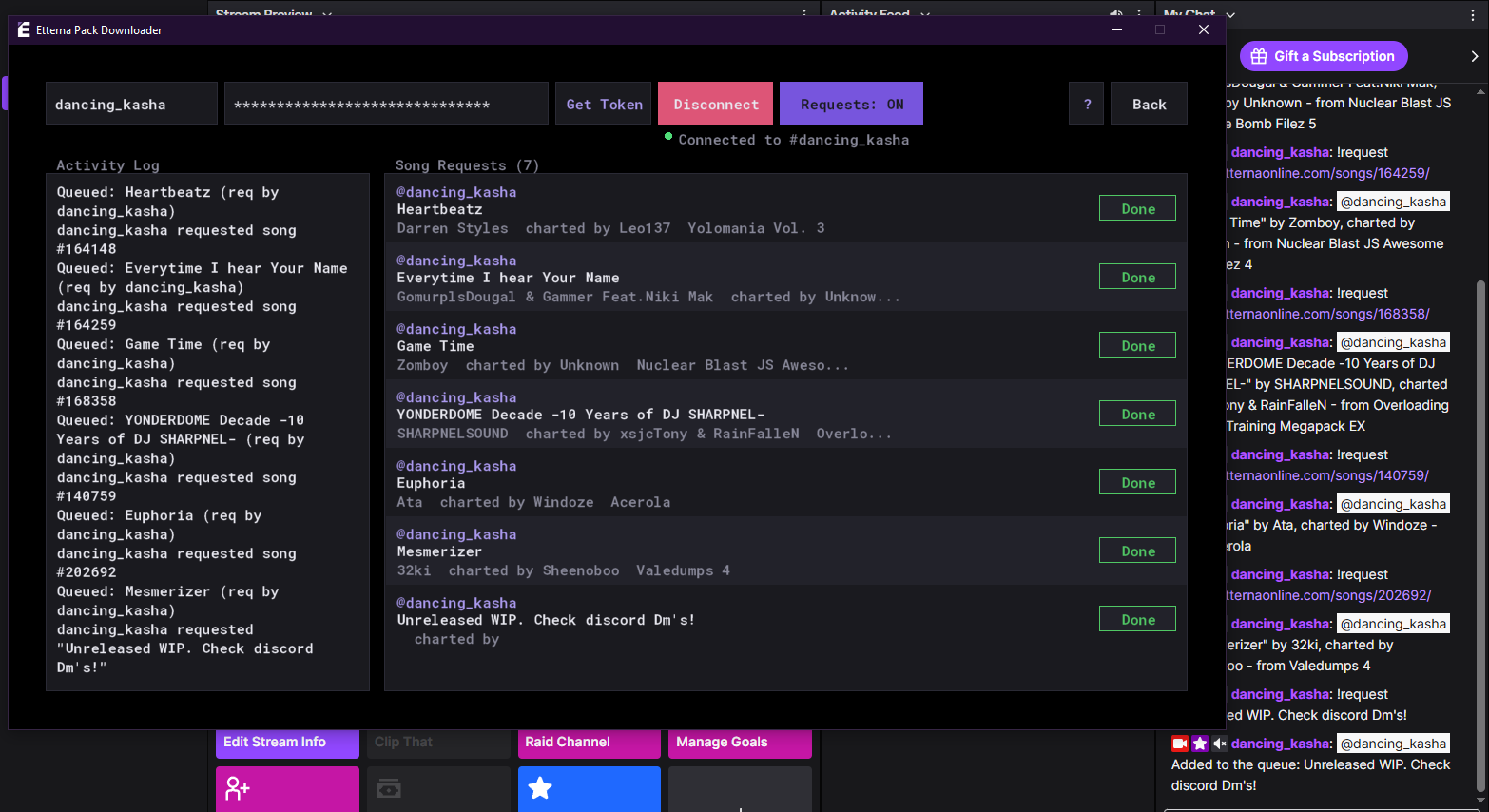Mark Everytime I hear Your Name as Done
Image resolution: width=1489 pixels, height=812 pixels.
coord(1137,277)
